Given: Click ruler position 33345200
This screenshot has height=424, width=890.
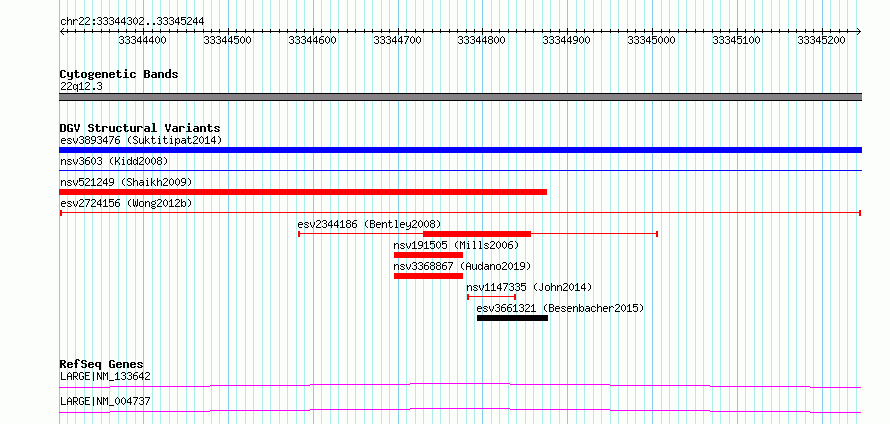Looking at the screenshot, I should click(822, 40).
